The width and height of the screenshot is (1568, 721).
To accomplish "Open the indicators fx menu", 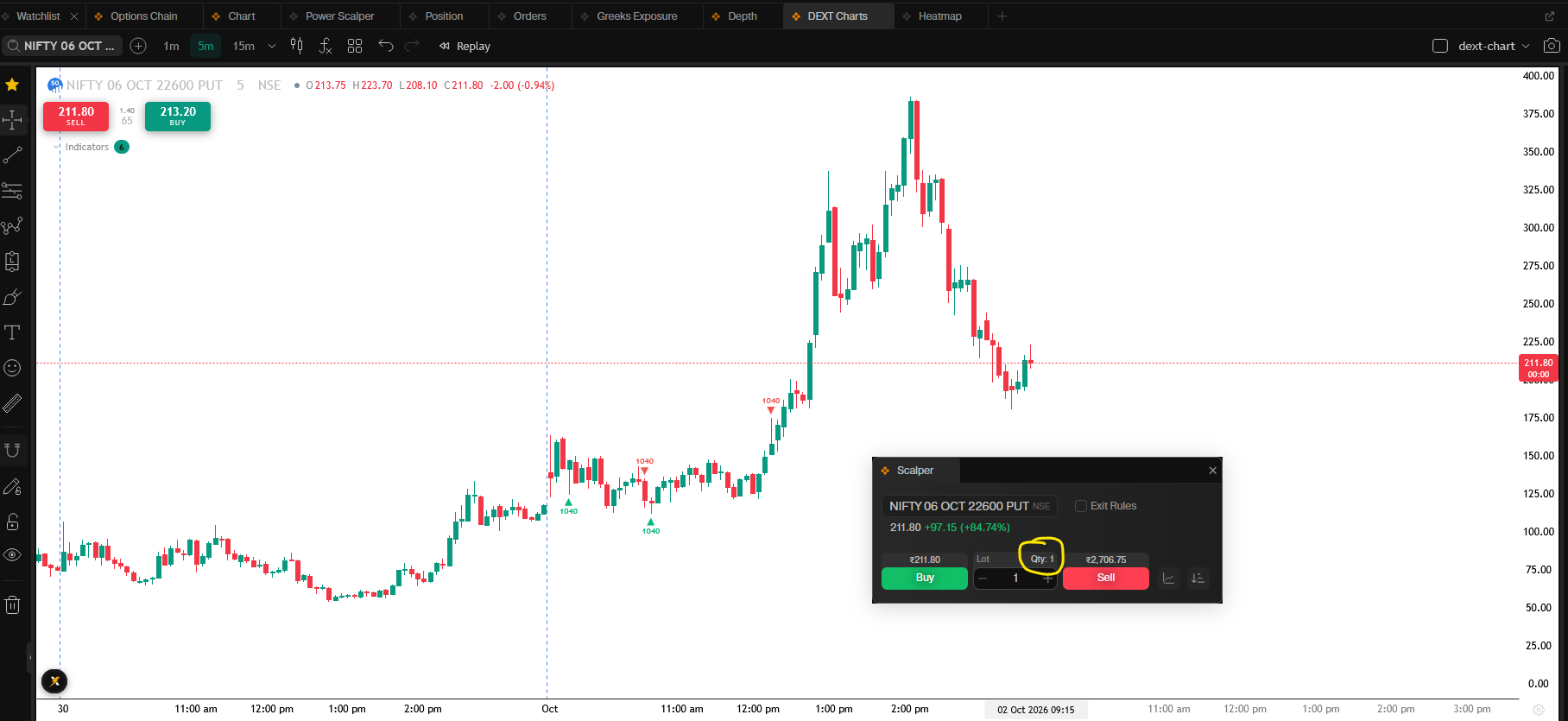I will pos(326,46).
